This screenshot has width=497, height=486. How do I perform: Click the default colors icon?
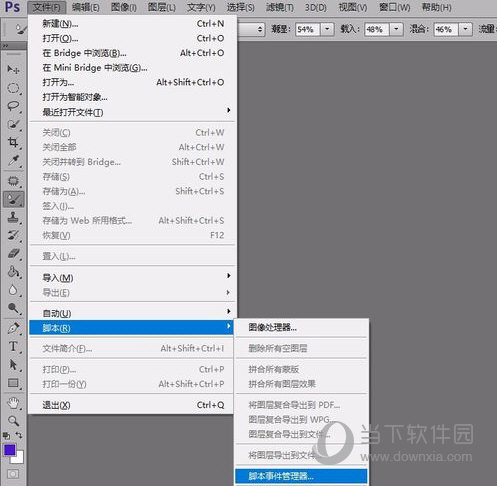6,436
